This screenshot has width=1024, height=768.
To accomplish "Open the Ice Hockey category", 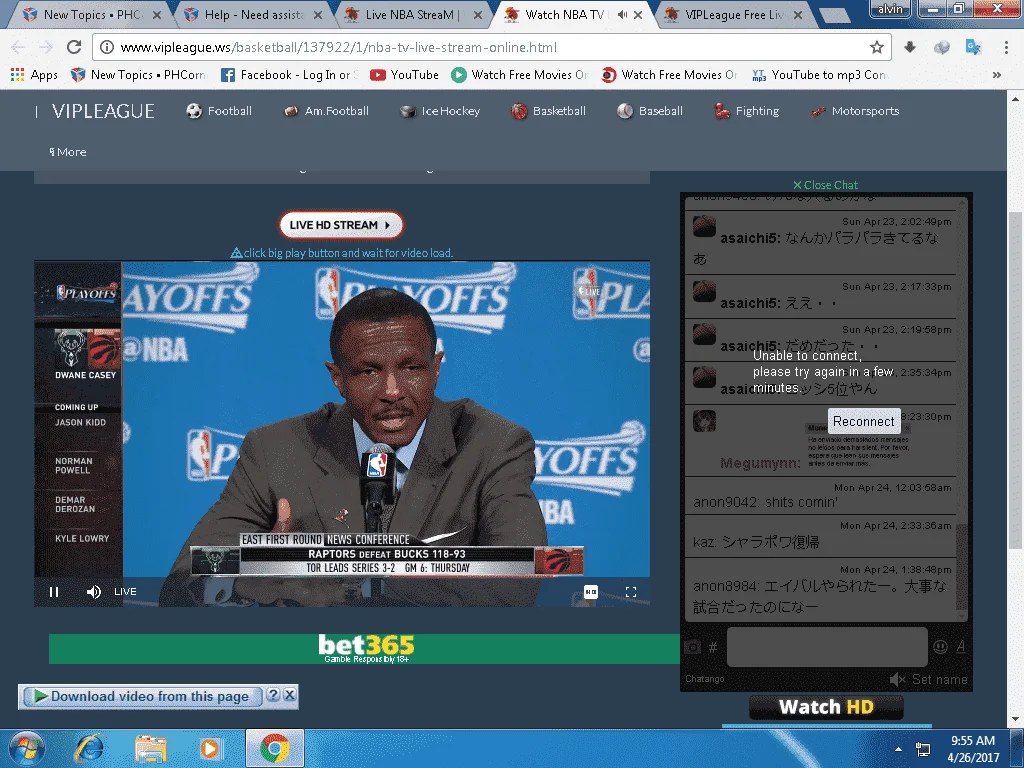I will [x=440, y=111].
